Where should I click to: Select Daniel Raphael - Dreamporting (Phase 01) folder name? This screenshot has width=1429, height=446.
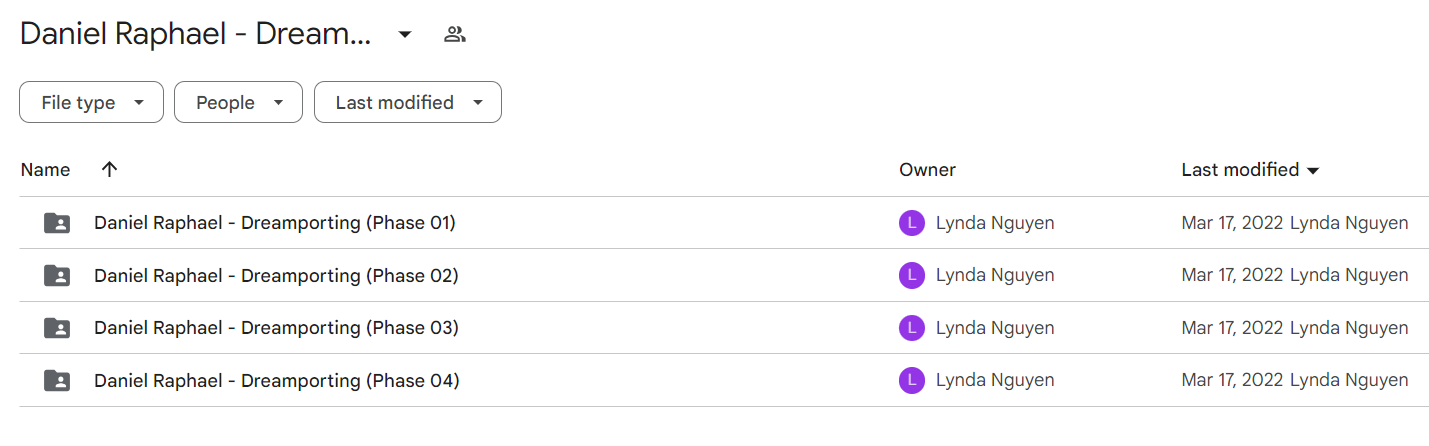(275, 223)
